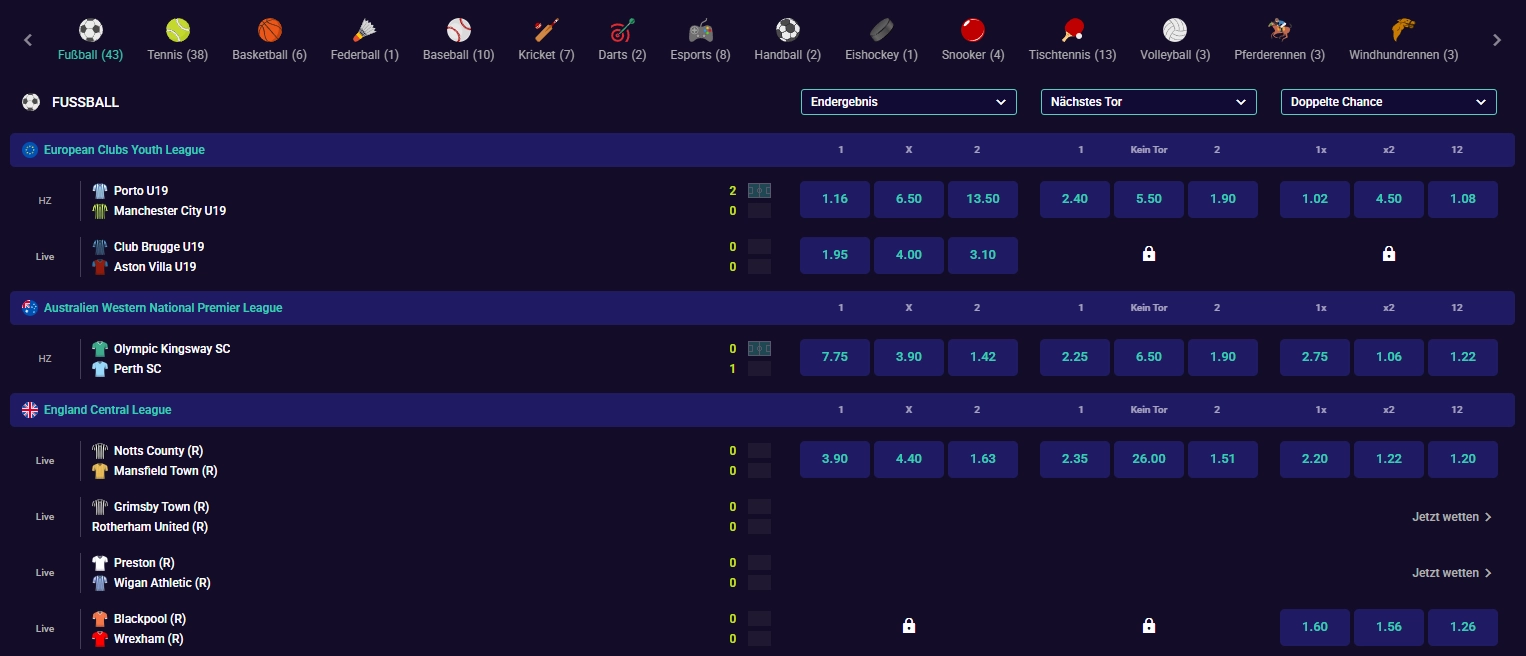This screenshot has height=656, width=1526.
Task: Open the Pferderennen (3) category
Action: coord(1279,29)
